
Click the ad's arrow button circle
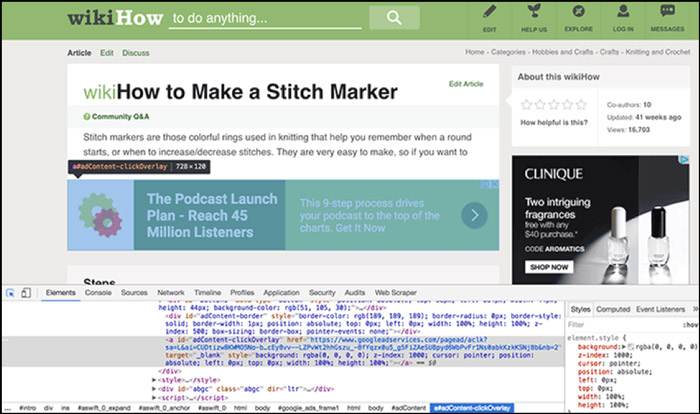[x=474, y=215]
